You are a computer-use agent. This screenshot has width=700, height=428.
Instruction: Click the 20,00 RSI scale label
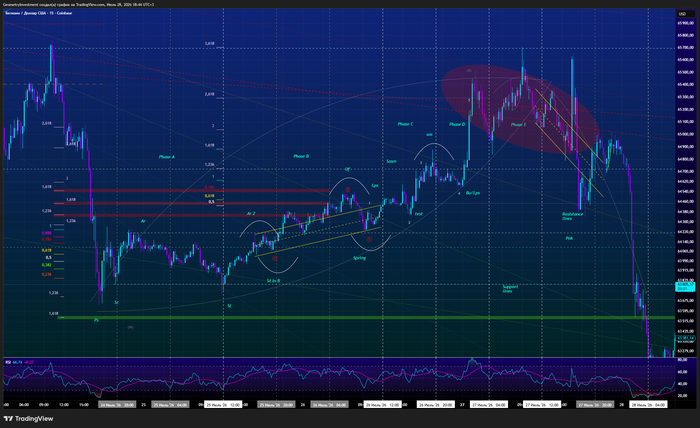click(682, 395)
